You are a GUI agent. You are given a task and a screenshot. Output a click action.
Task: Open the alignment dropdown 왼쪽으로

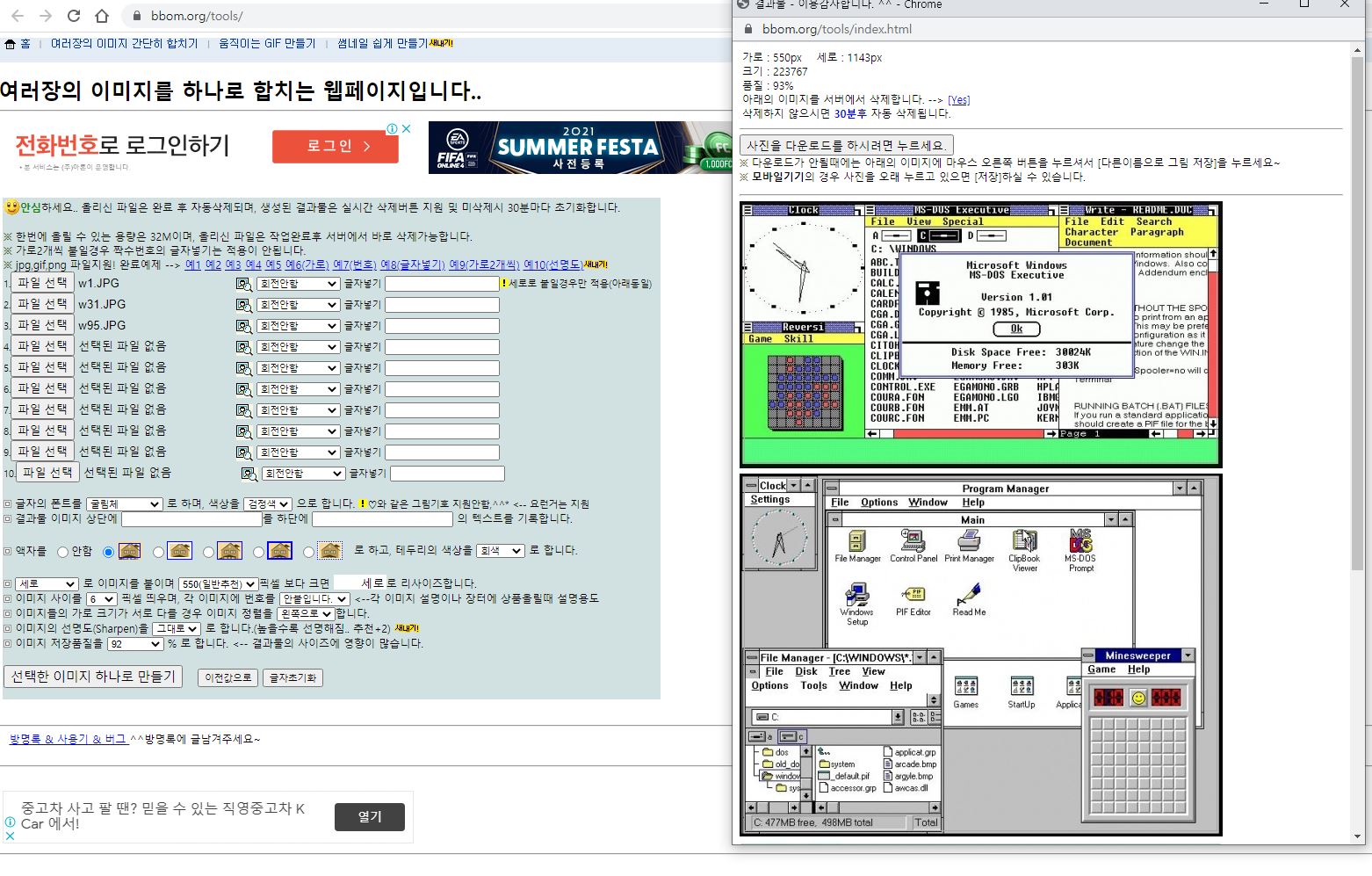pyautogui.click(x=306, y=613)
